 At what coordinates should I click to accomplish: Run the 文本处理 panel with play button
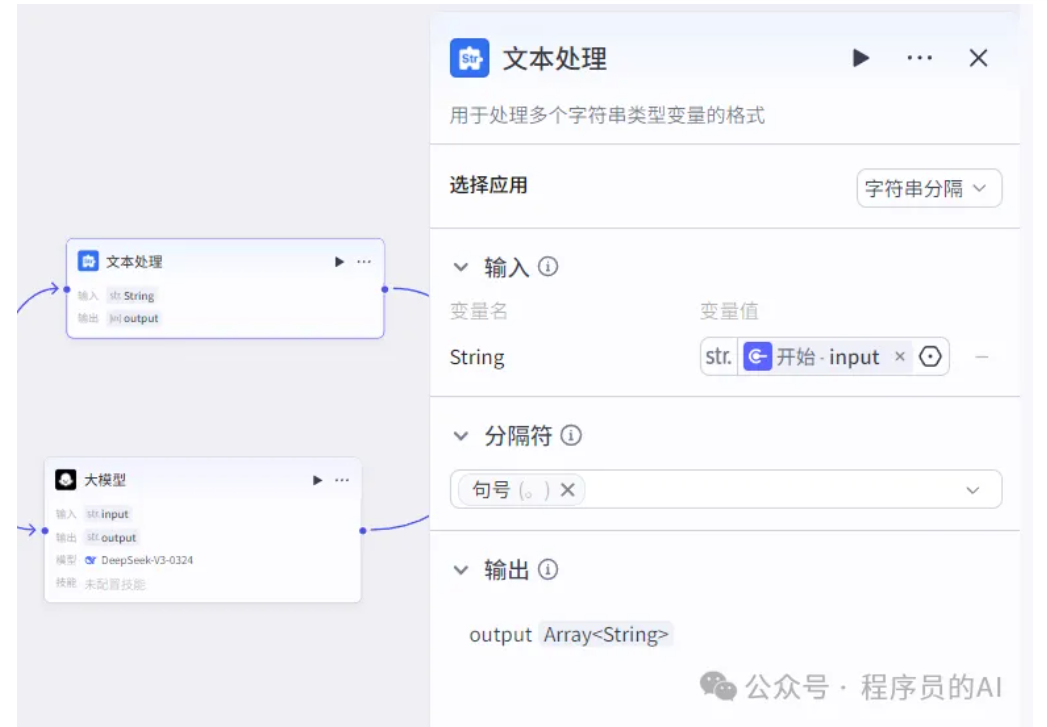coord(861,58)
